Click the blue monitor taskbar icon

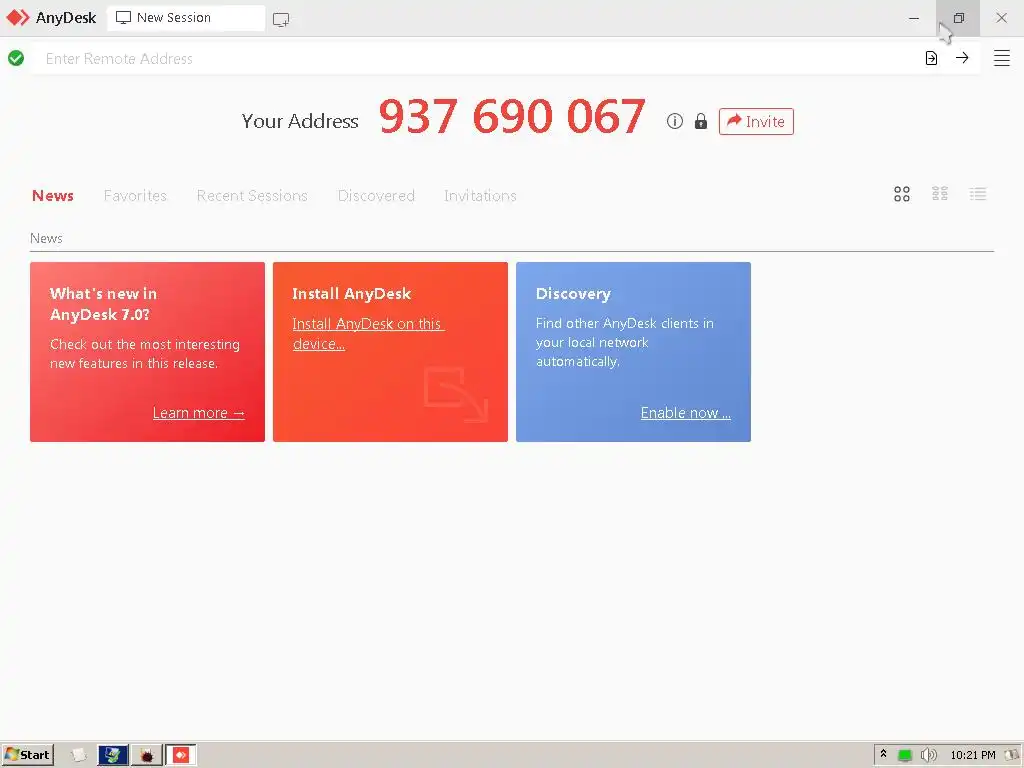[x=112, y=755]
